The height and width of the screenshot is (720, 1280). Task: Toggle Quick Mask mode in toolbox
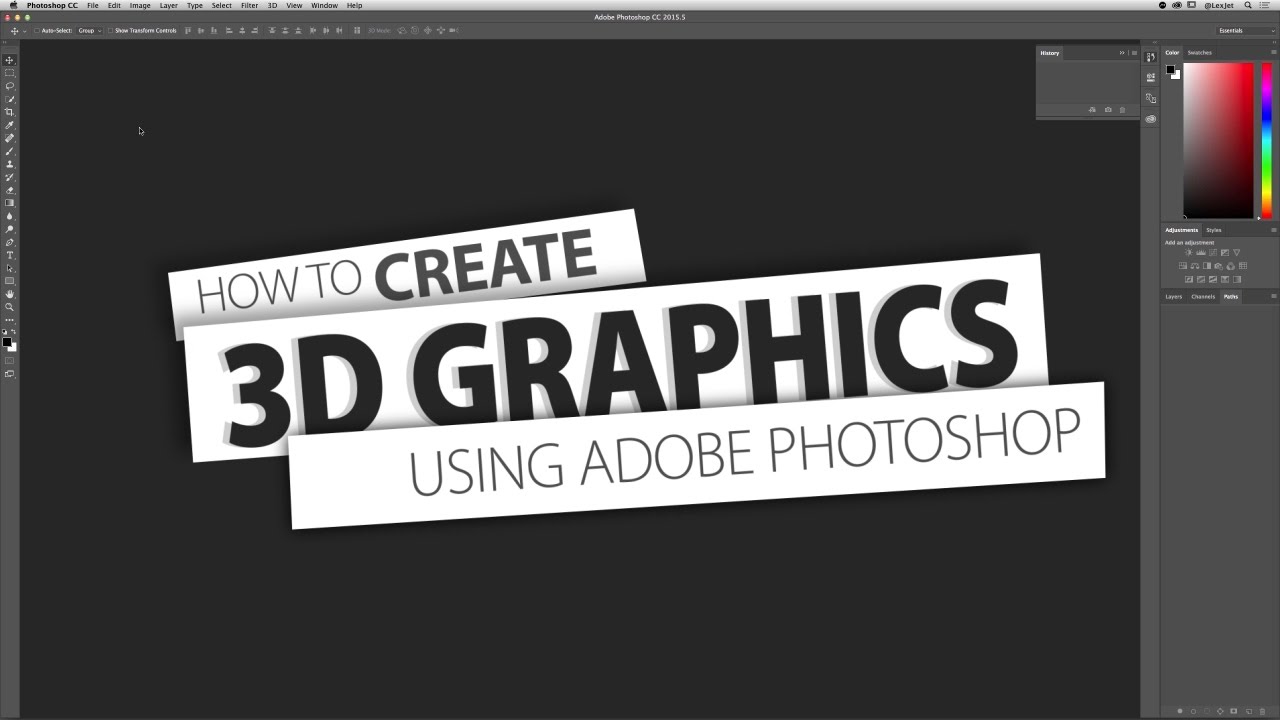tap(10, 361)
